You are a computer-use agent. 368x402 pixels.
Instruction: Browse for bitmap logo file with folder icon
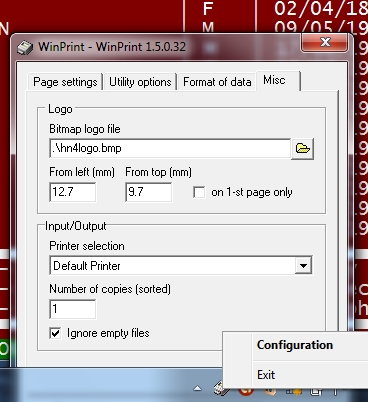[302, 149]
